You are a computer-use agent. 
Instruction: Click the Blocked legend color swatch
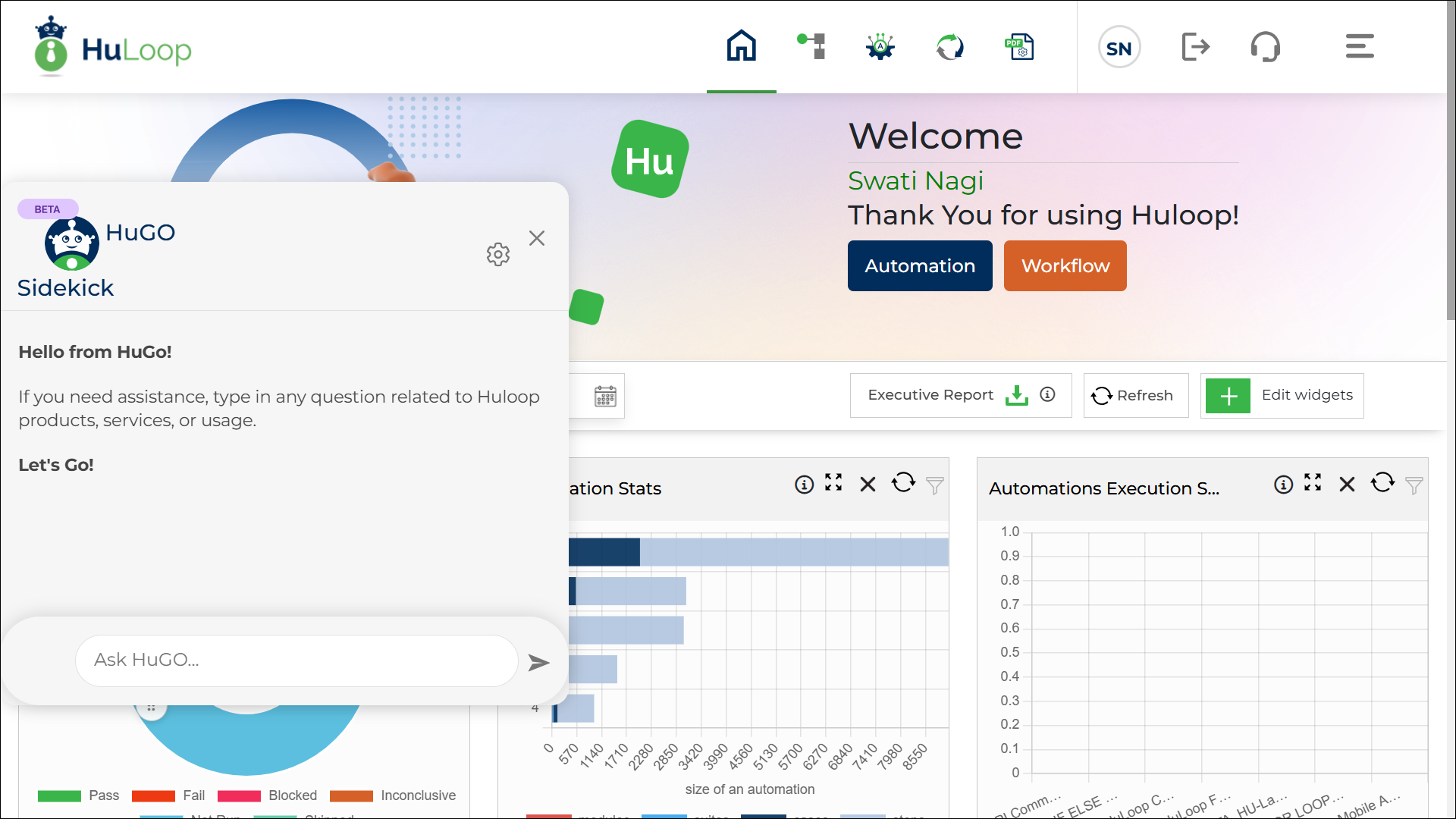tap(239, 795)
